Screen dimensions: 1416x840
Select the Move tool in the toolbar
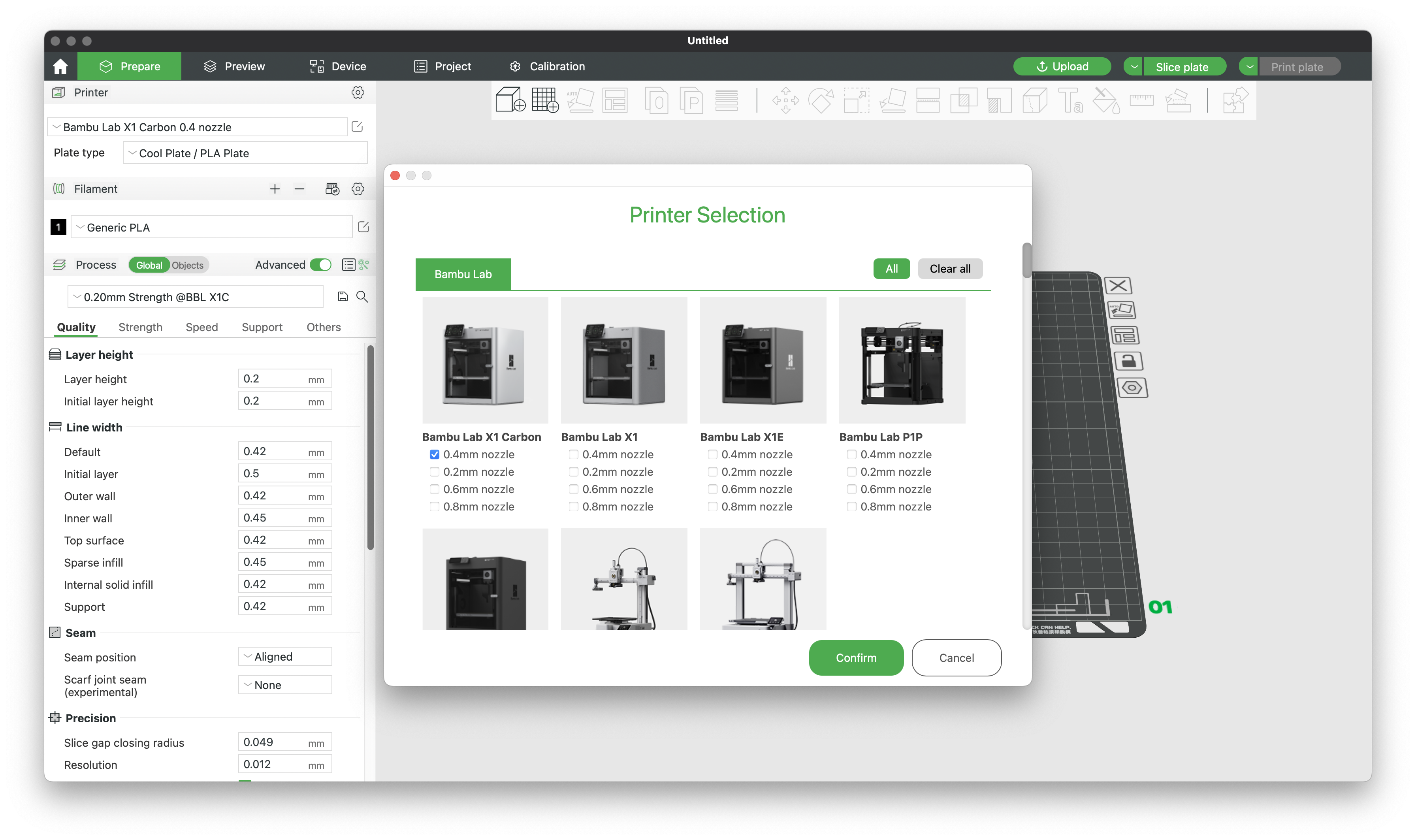pyautogui.click(x=785, y=100)
